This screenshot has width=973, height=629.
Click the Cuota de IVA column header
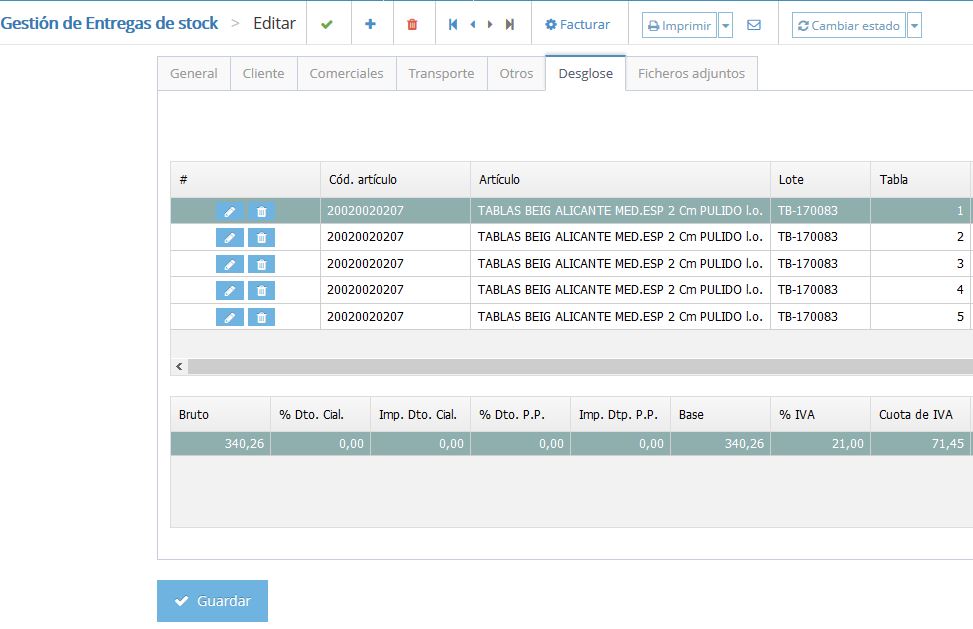pos(921,414)
